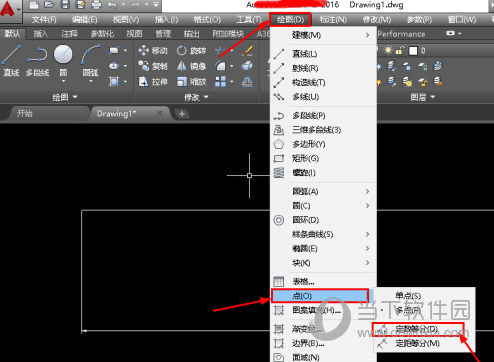Select the 圆弧 Arc tool in the ribbon

(90, 61)
